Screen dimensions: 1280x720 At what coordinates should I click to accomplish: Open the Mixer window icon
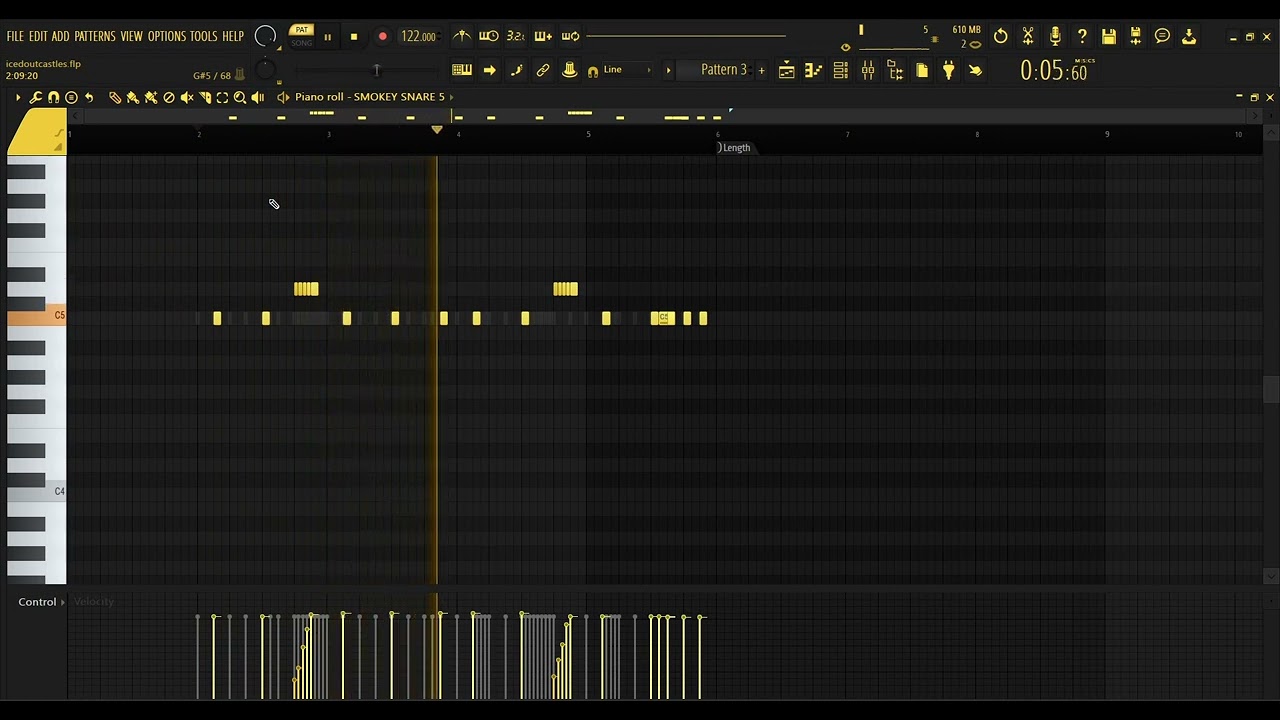(868, 70)
